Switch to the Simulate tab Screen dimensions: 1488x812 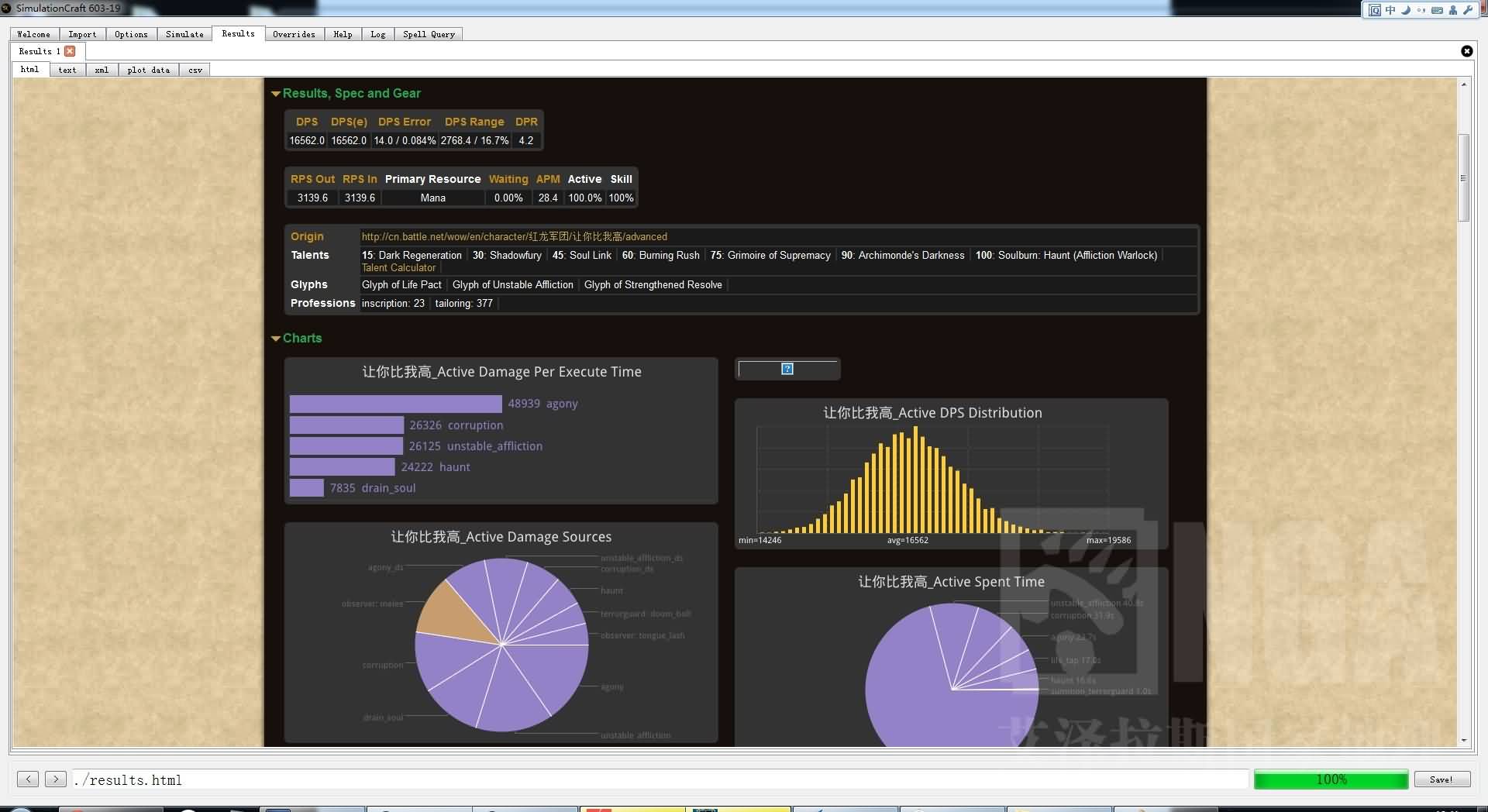pos(184,34)
